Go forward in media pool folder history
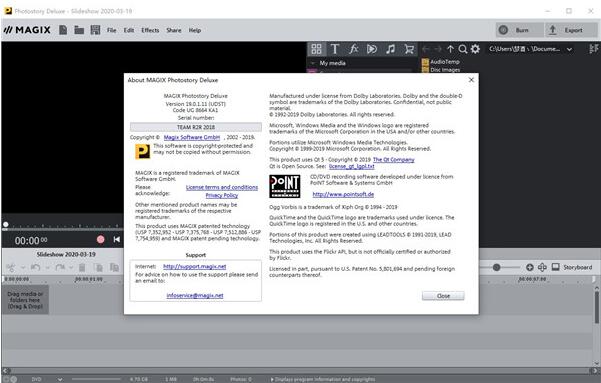Screen dimensions: 601x383 [438, 49]
